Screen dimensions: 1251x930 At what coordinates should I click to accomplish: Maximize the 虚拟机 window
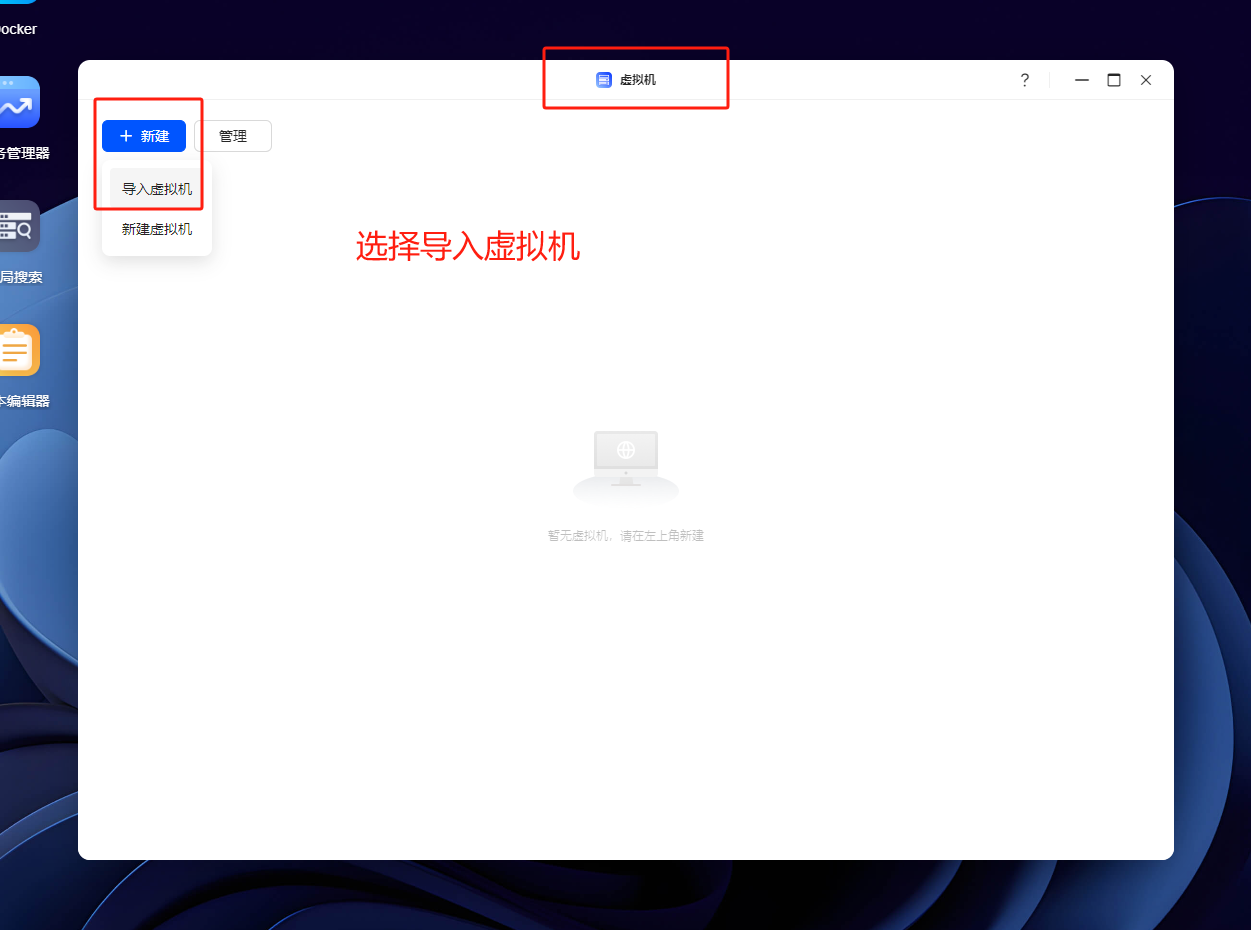1113,80
